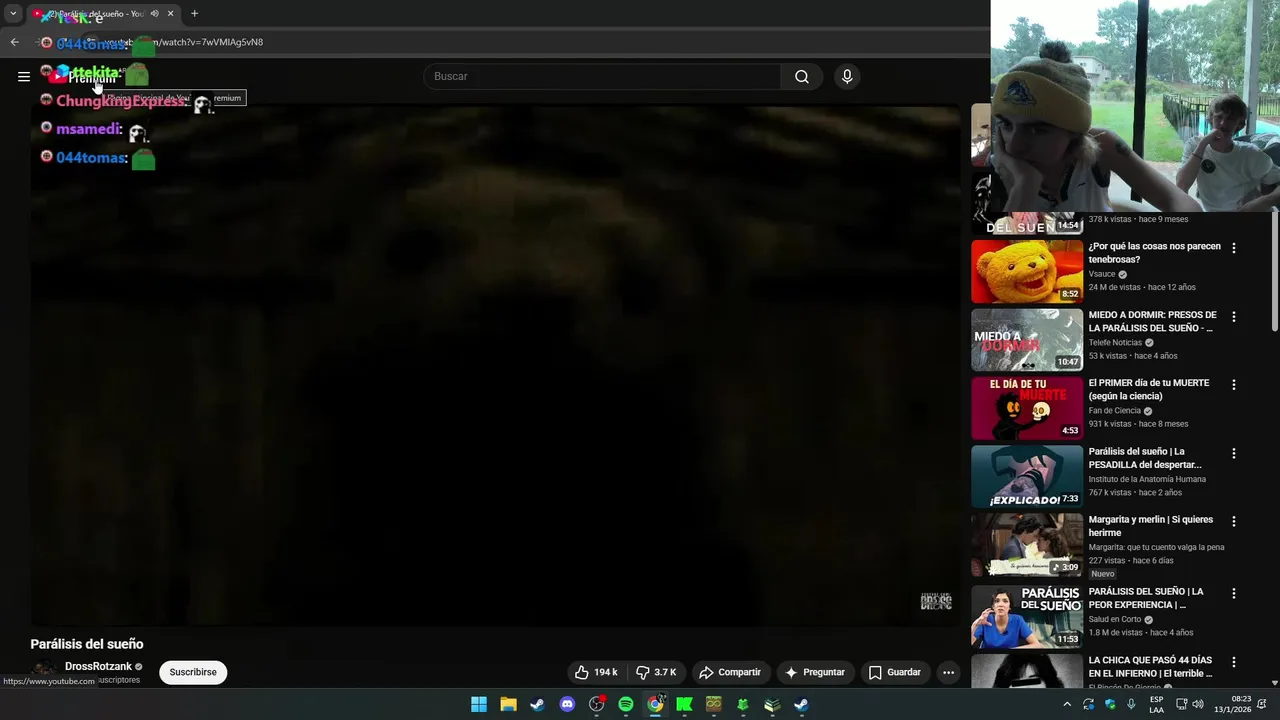The width and height of the screenshot is (1280, 720).
Task: Open options menu for Salud en Corto video
Action: click(1233, 594)
